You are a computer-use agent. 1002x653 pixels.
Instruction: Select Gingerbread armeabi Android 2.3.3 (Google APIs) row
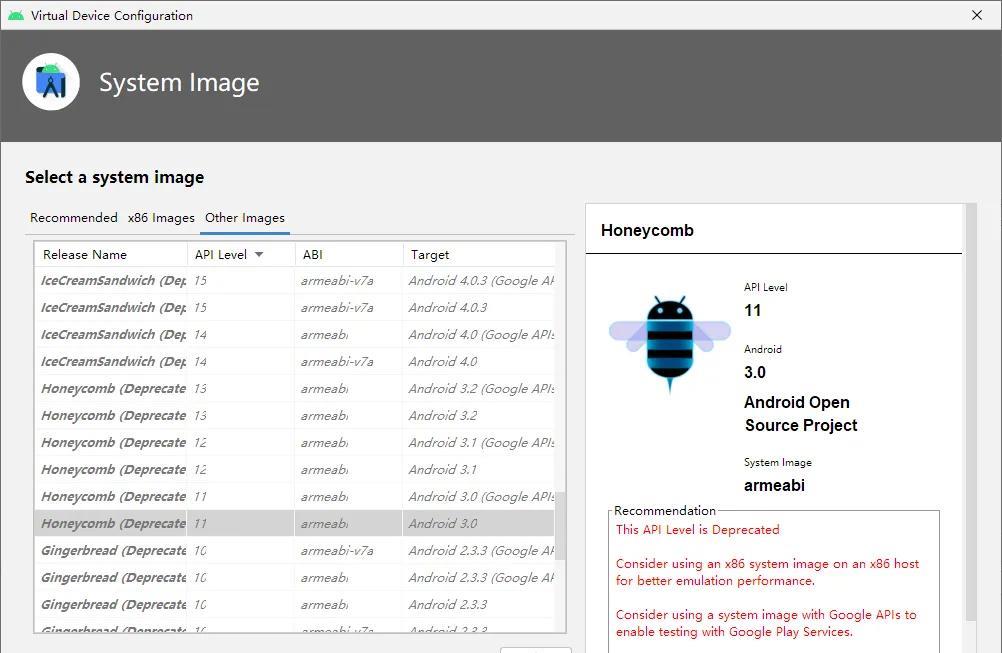[295, 578]
